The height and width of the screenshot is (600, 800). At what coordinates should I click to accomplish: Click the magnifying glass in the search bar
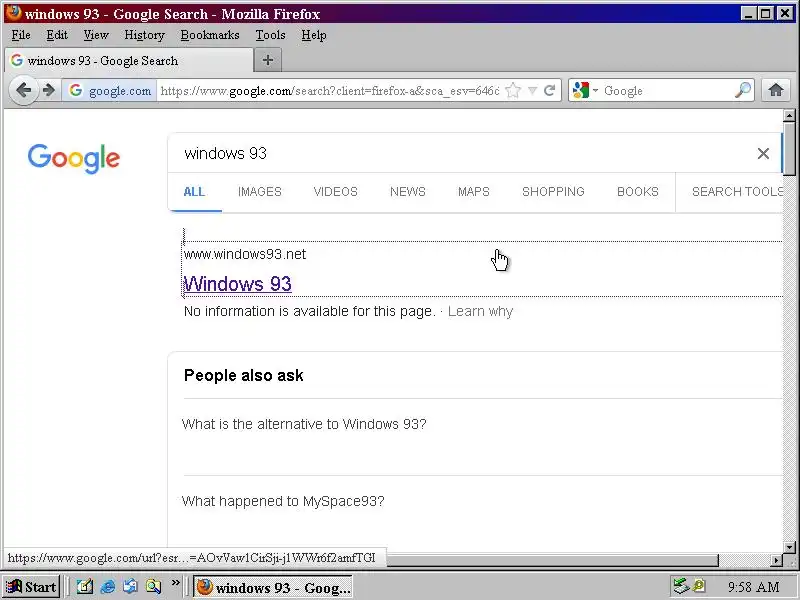[x=743, y=90]
